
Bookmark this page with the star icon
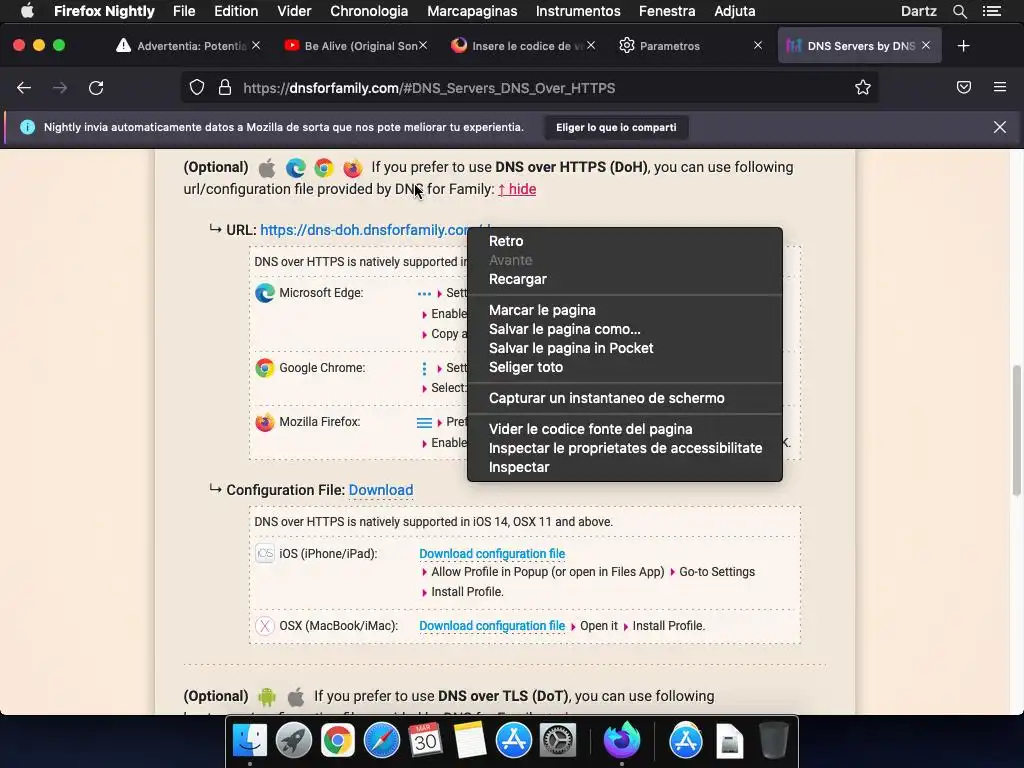863,88
